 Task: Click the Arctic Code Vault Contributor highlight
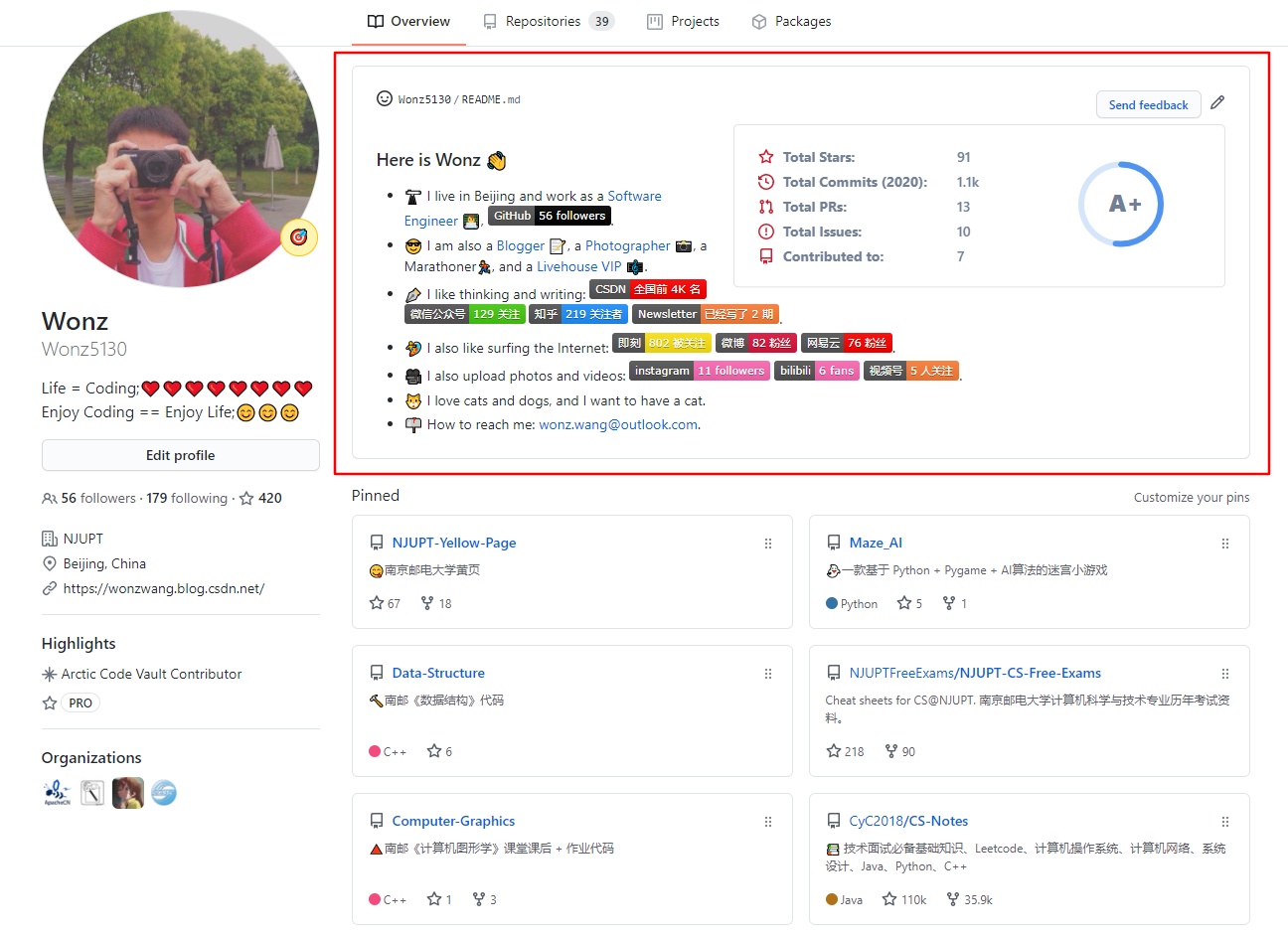(x=142, y=674)
